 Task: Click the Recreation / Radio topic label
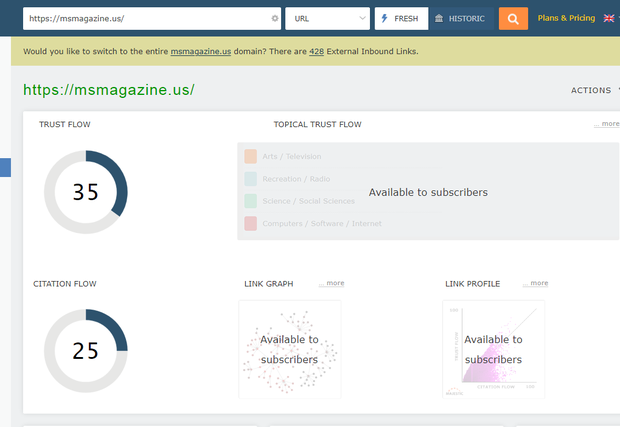tap(296, 179)
